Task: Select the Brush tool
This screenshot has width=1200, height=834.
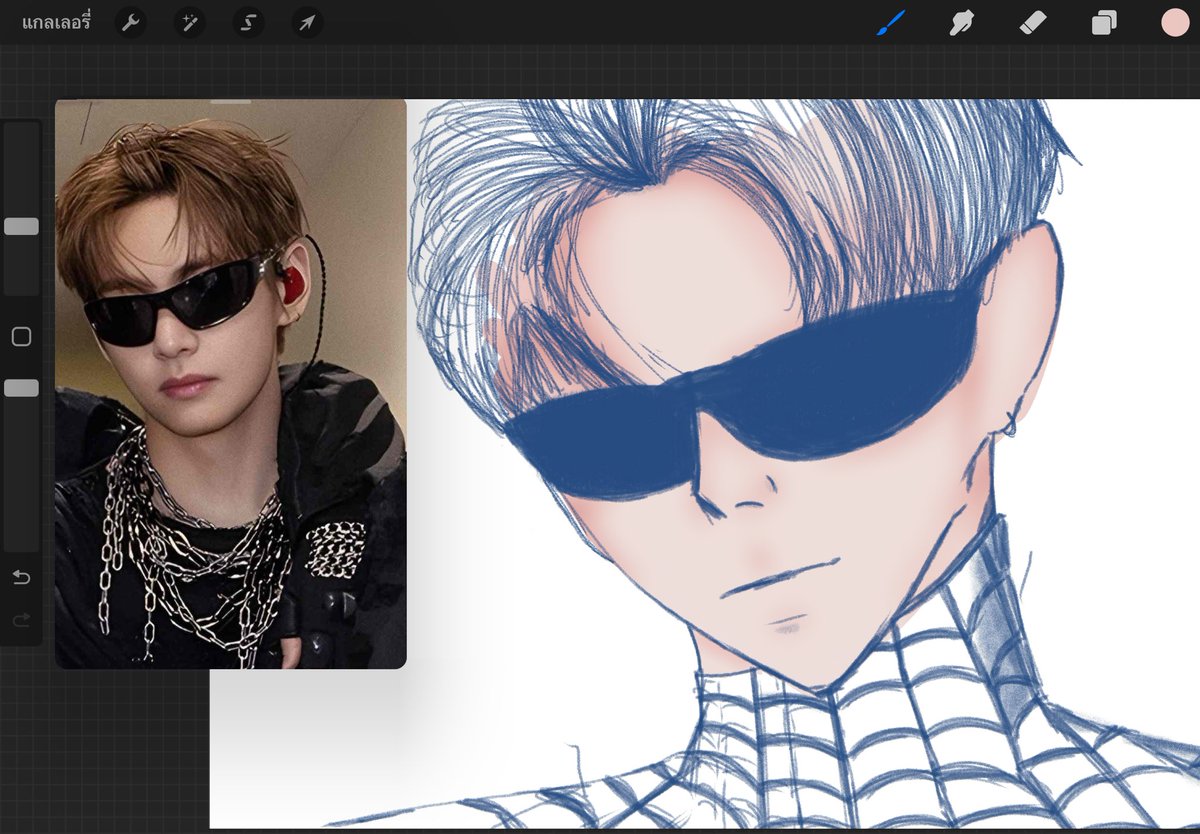Action: click(890, 23)
